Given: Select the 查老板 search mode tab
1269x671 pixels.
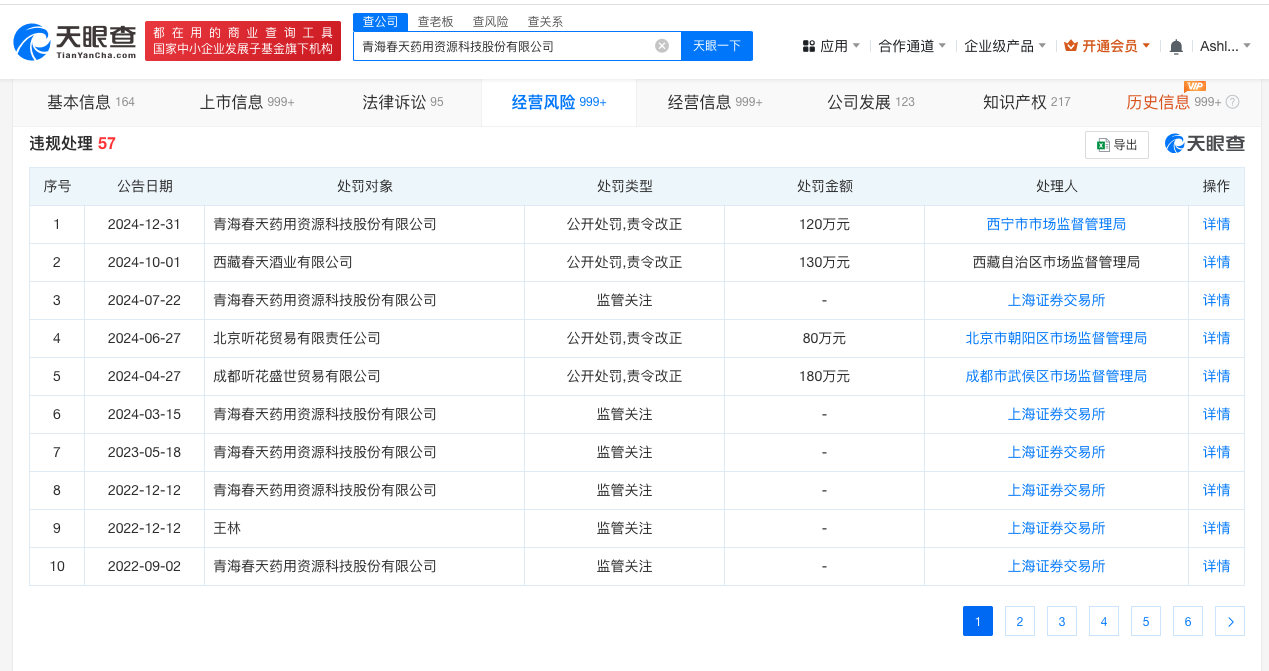Looking at the screenshot, I should 435,21.
